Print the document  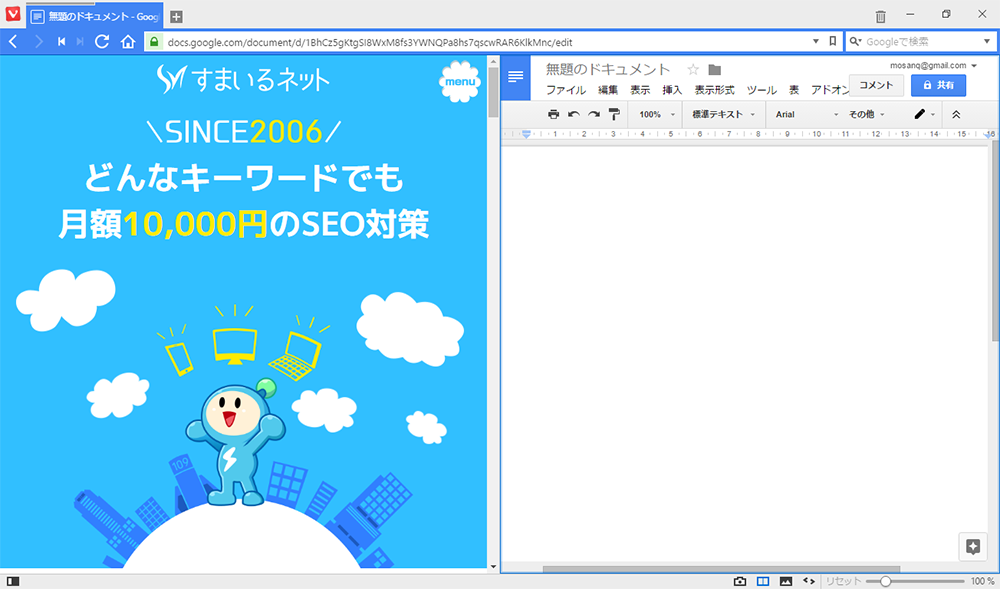[x=554, y=115]
